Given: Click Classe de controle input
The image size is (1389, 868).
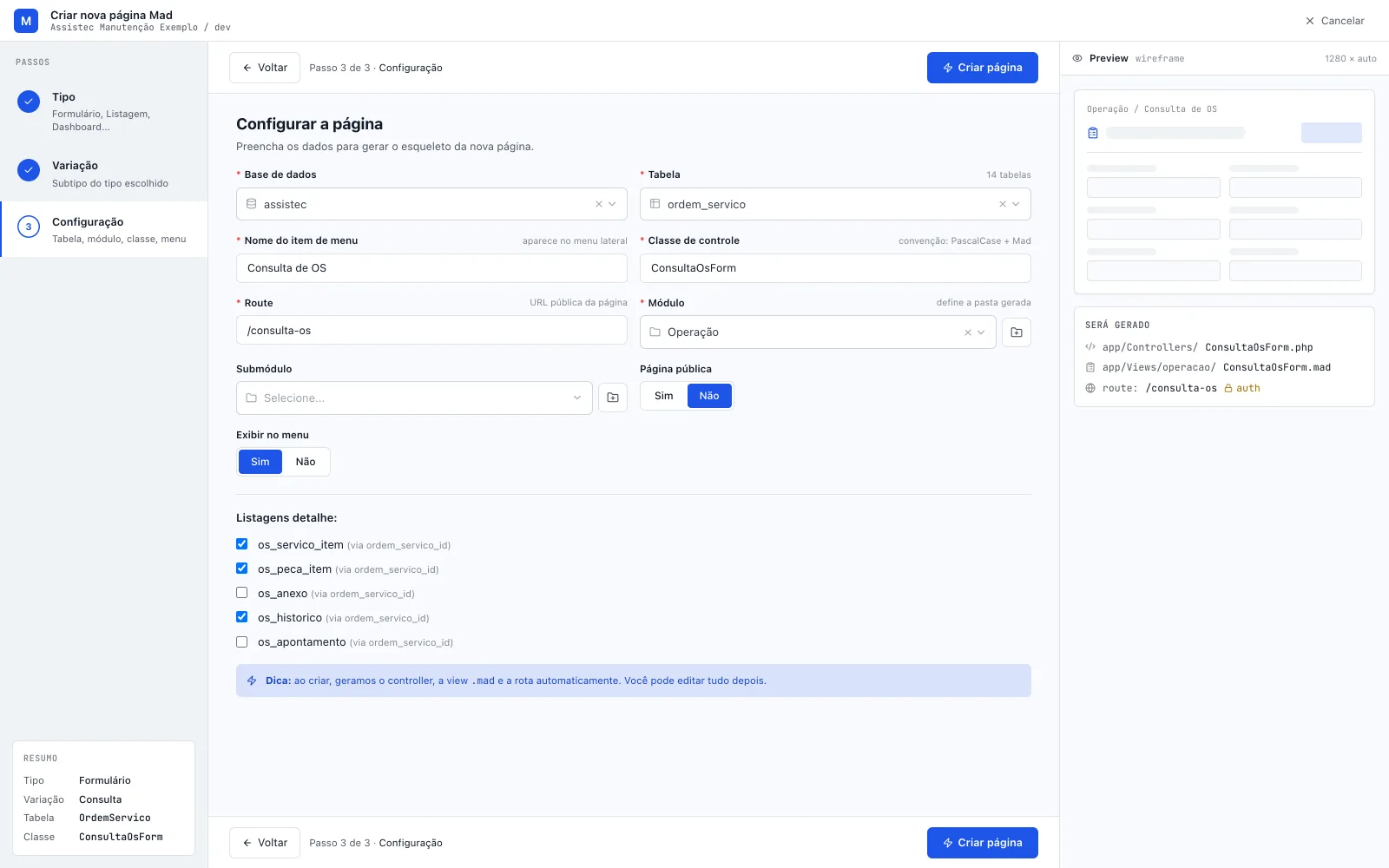Looking at the screenshot, I should tap(835, 268).
